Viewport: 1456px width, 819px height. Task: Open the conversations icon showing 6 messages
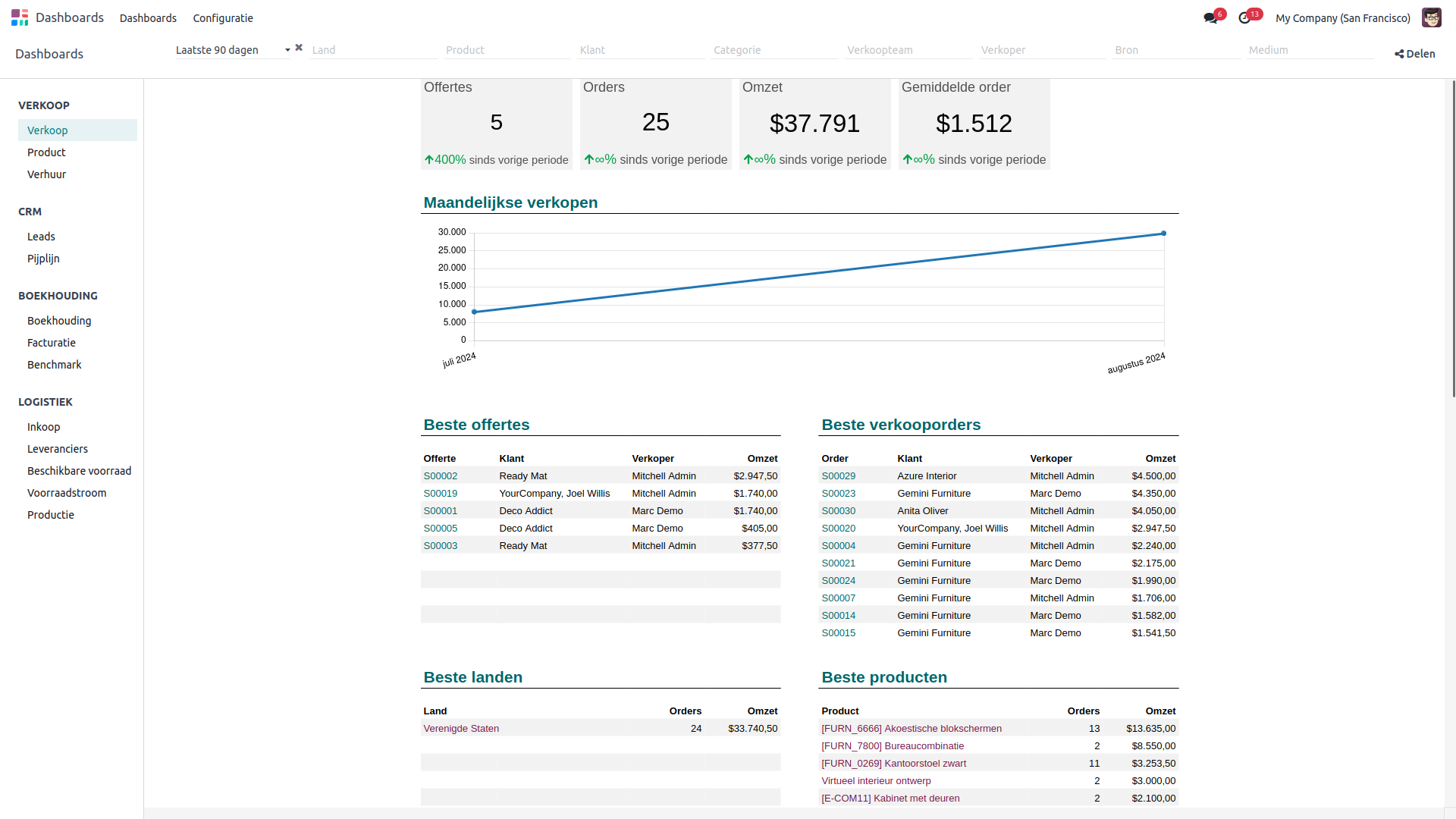coord(1211,16)
